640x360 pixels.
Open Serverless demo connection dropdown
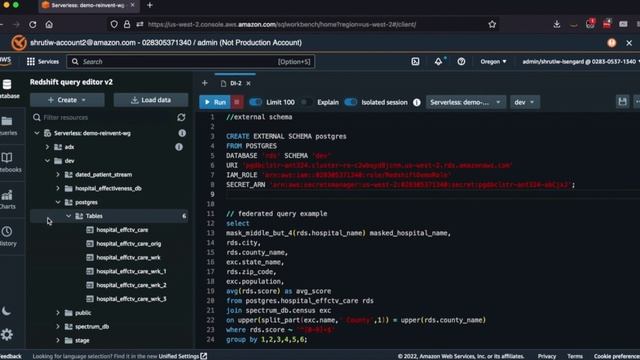pyautogui.click(x=466, y=102)
